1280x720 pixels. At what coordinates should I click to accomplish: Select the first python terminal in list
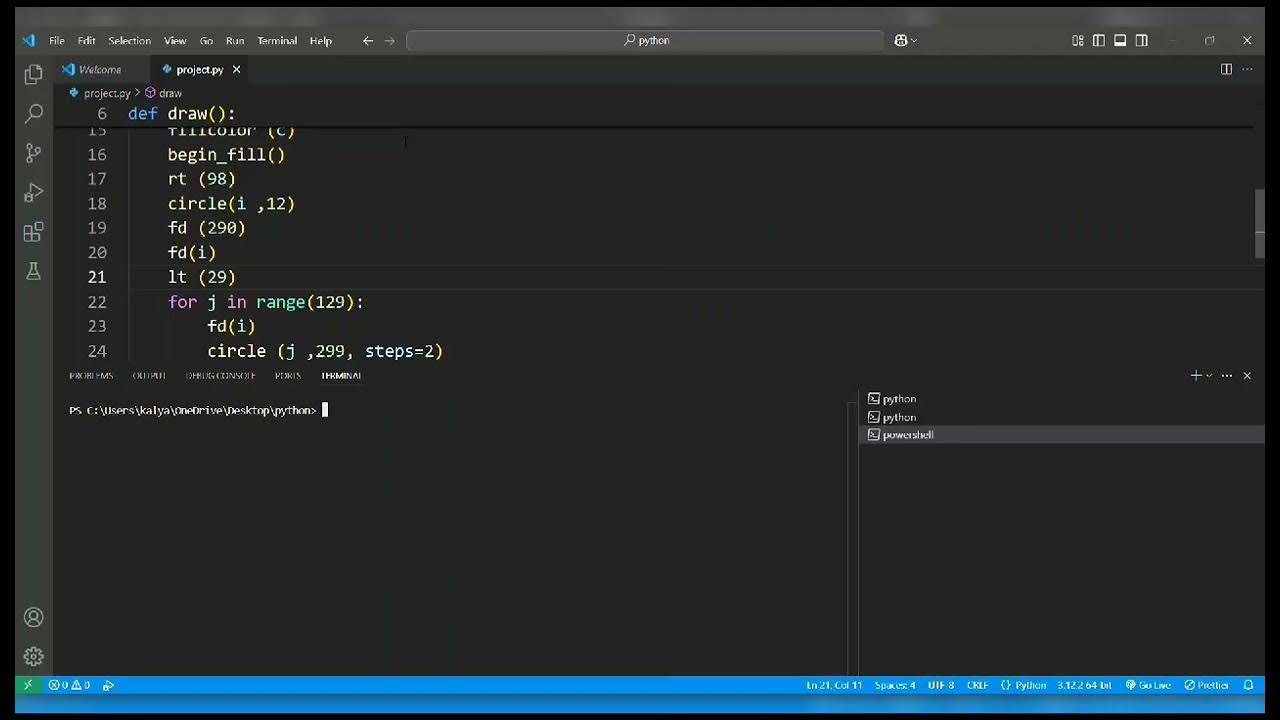[x=1061, y=399]
